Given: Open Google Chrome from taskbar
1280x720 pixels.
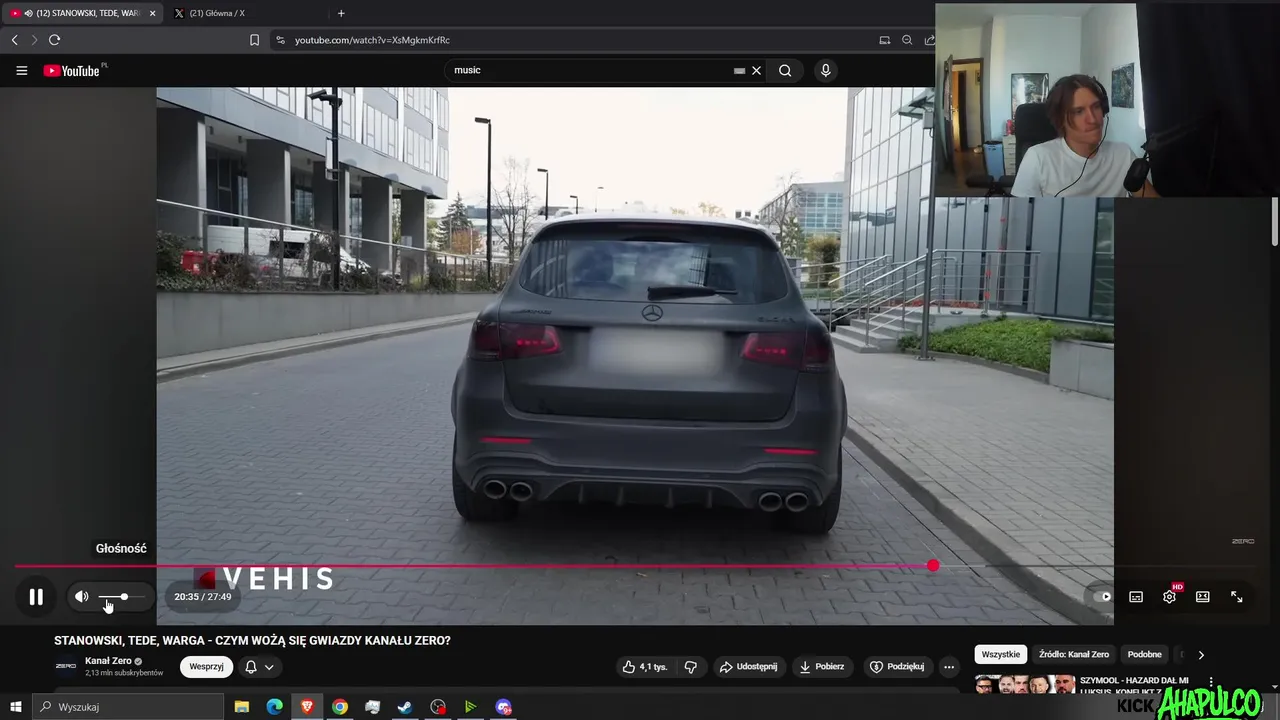Looking at the screenshot, I should point(340,707).
